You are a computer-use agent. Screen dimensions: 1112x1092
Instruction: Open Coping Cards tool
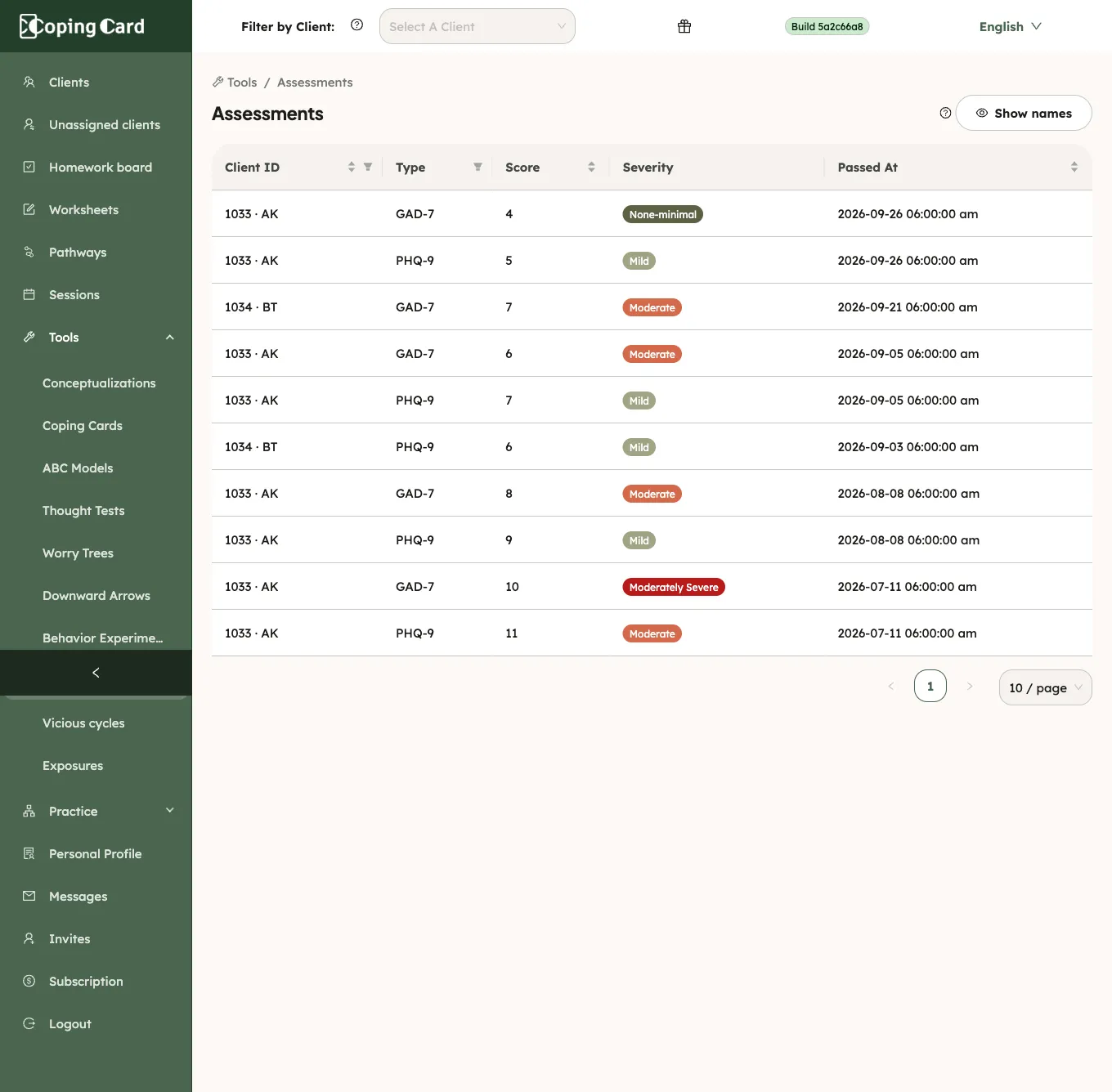click(83, 425)
